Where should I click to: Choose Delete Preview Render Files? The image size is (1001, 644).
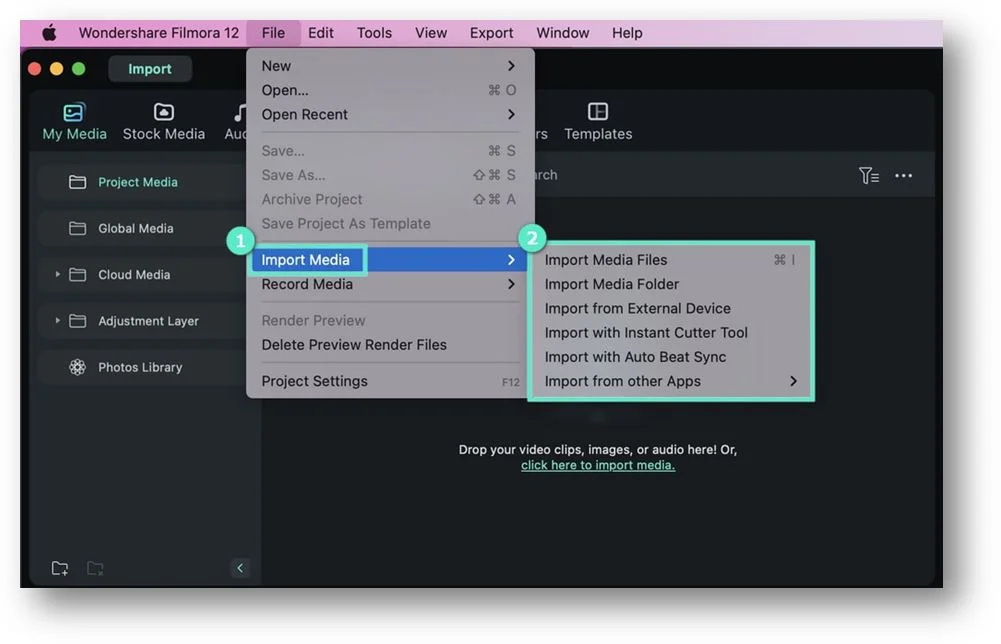(388, 345)
